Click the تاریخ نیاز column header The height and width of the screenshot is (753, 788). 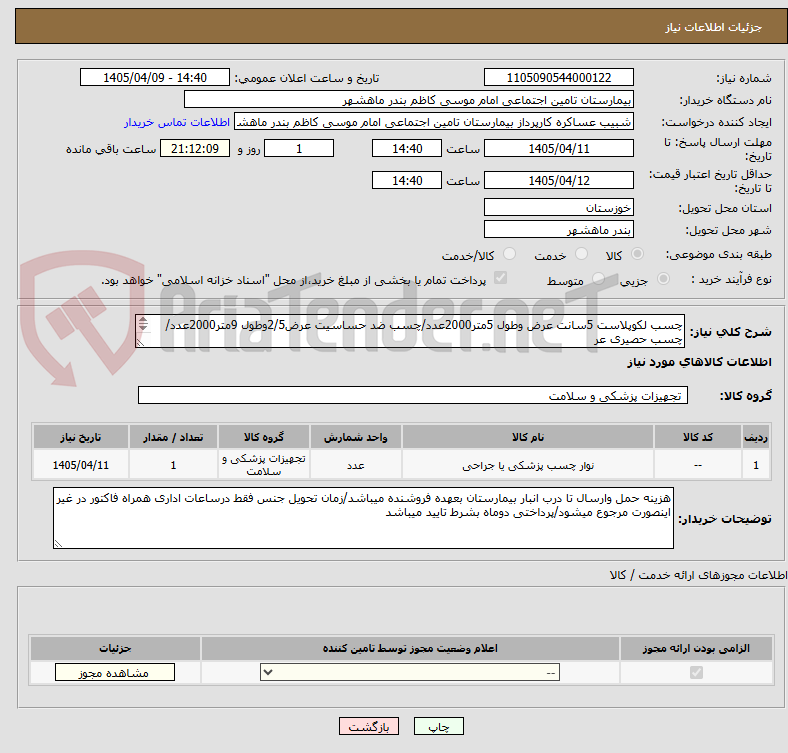81,437
